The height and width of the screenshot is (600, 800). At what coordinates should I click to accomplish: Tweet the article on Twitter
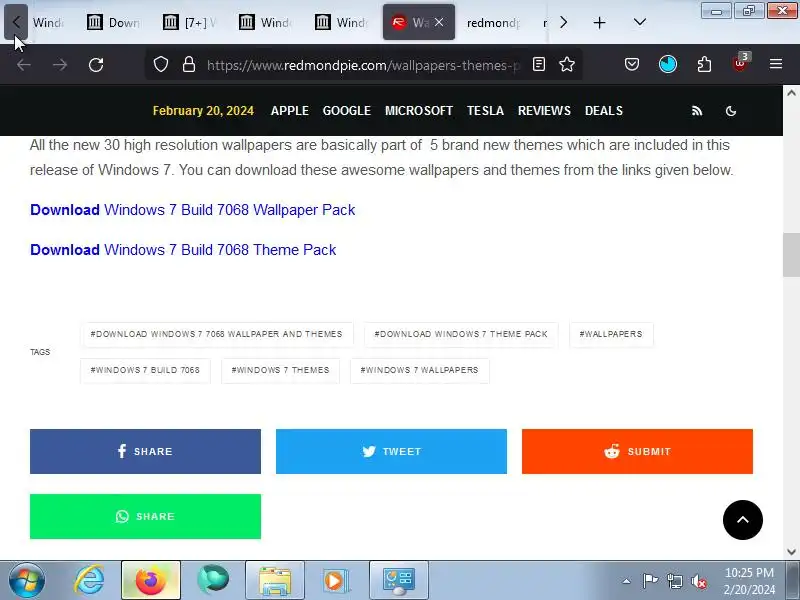(391, 452)
